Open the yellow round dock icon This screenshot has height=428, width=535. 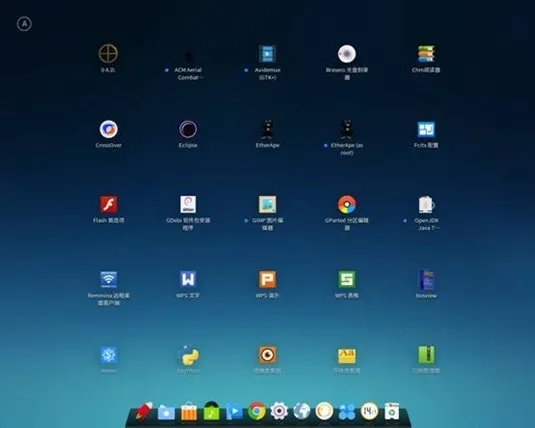(324, 411)
